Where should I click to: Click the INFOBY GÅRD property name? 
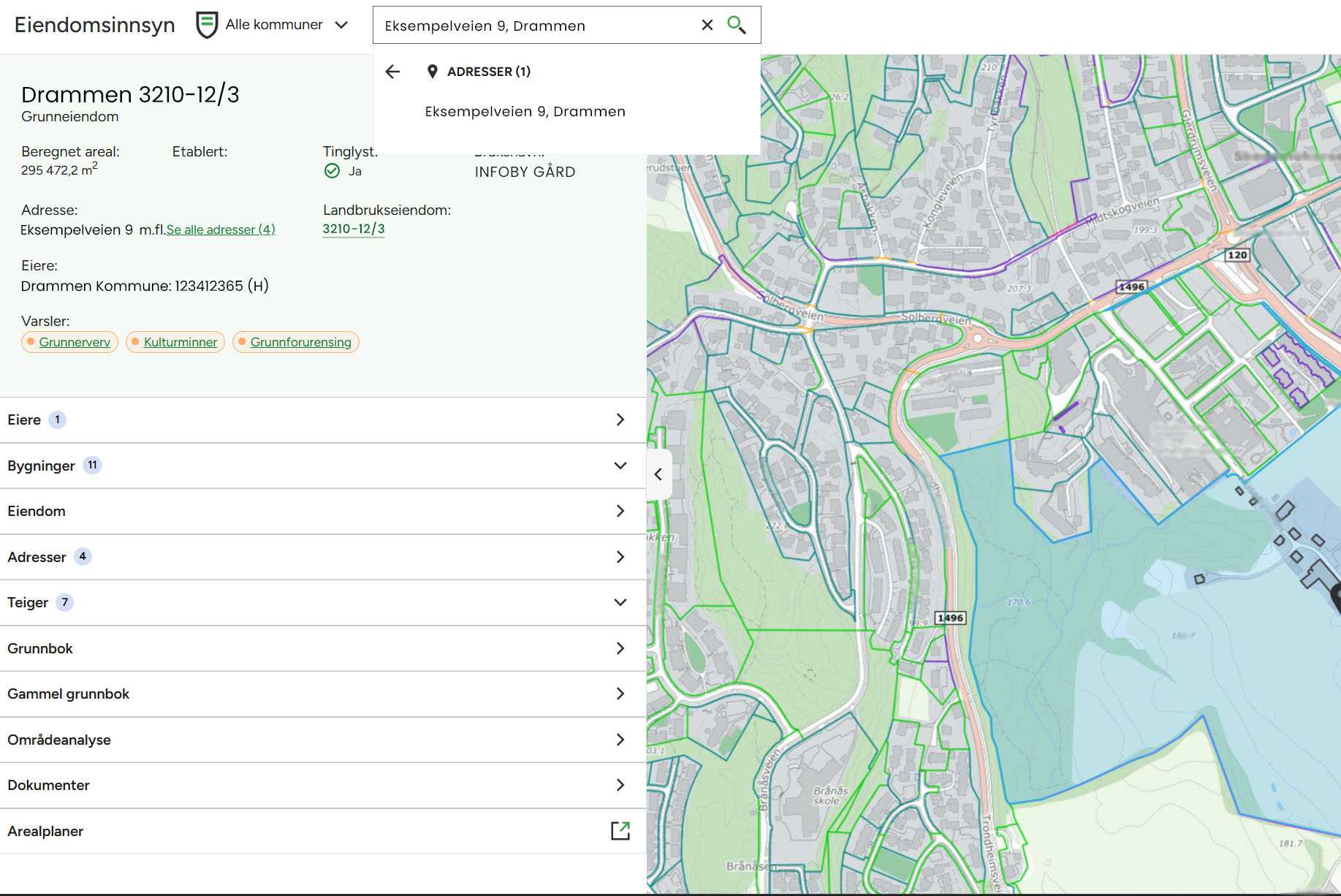click(x=525, y=172)
